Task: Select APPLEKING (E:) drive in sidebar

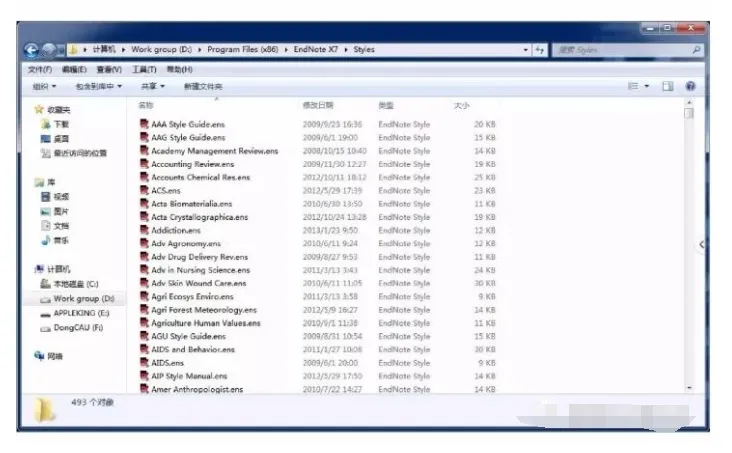Action: pos(79,313)
